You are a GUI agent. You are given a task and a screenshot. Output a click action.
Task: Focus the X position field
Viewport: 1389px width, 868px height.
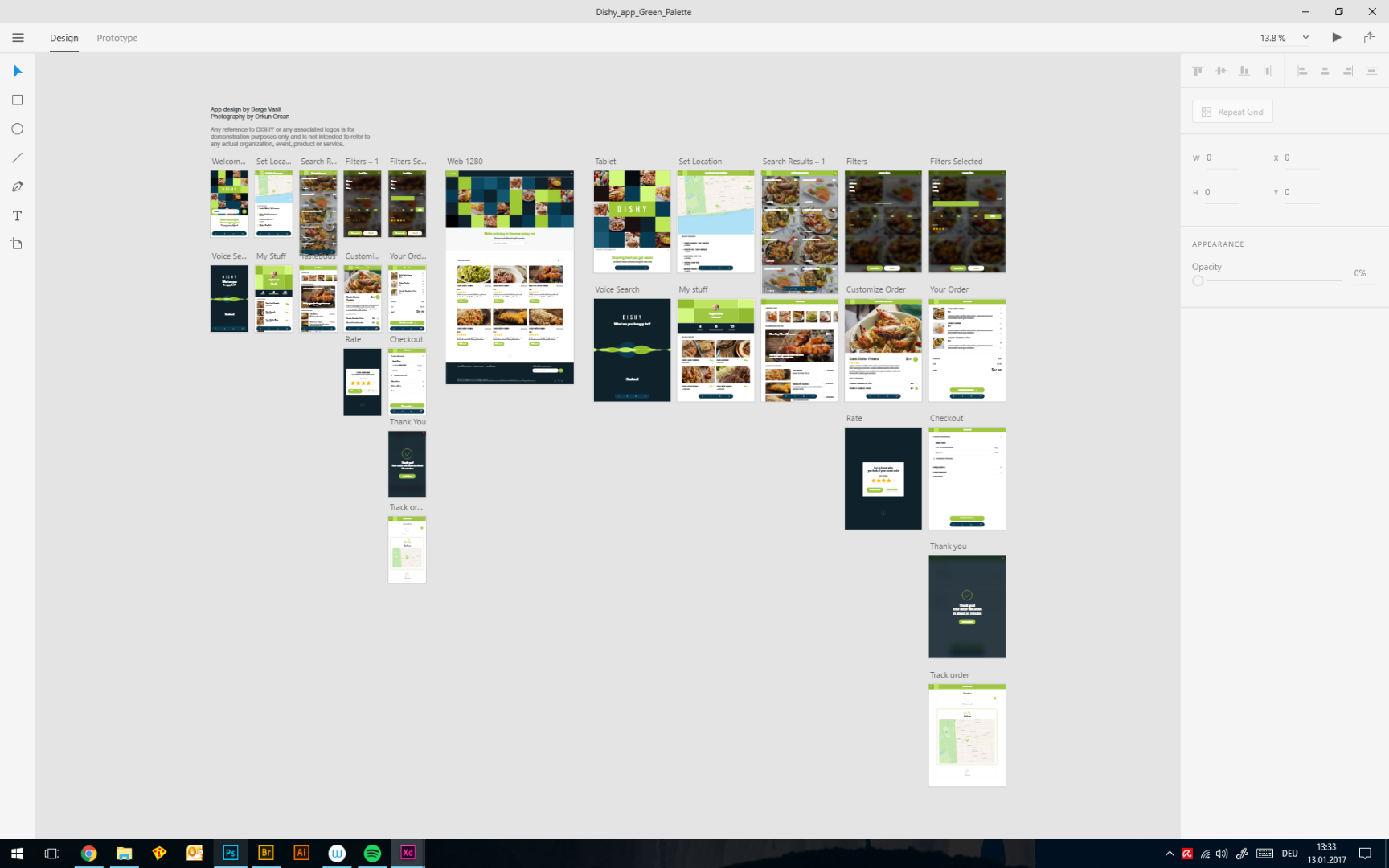1301,158
